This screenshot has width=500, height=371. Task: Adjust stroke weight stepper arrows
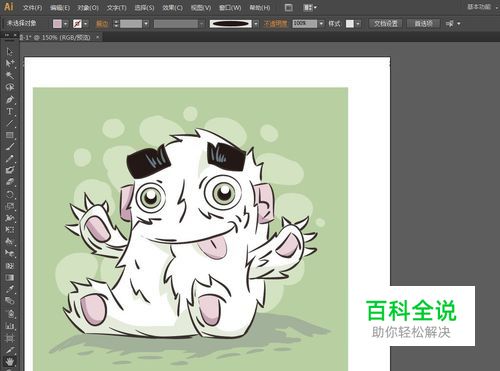pyautogui.click(x=116, y=24)
